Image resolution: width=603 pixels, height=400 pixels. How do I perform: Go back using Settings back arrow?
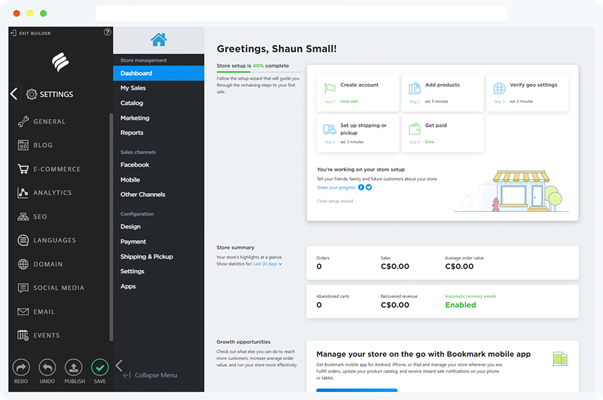(14, 94)
